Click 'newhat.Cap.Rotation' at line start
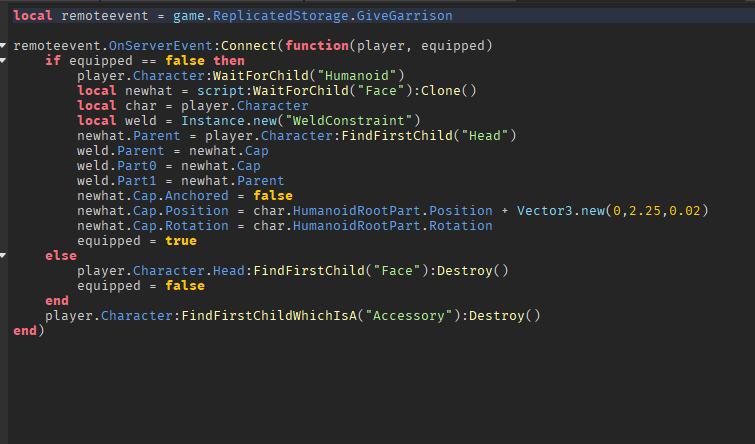The image size is (755, 444). click(153, 226)
